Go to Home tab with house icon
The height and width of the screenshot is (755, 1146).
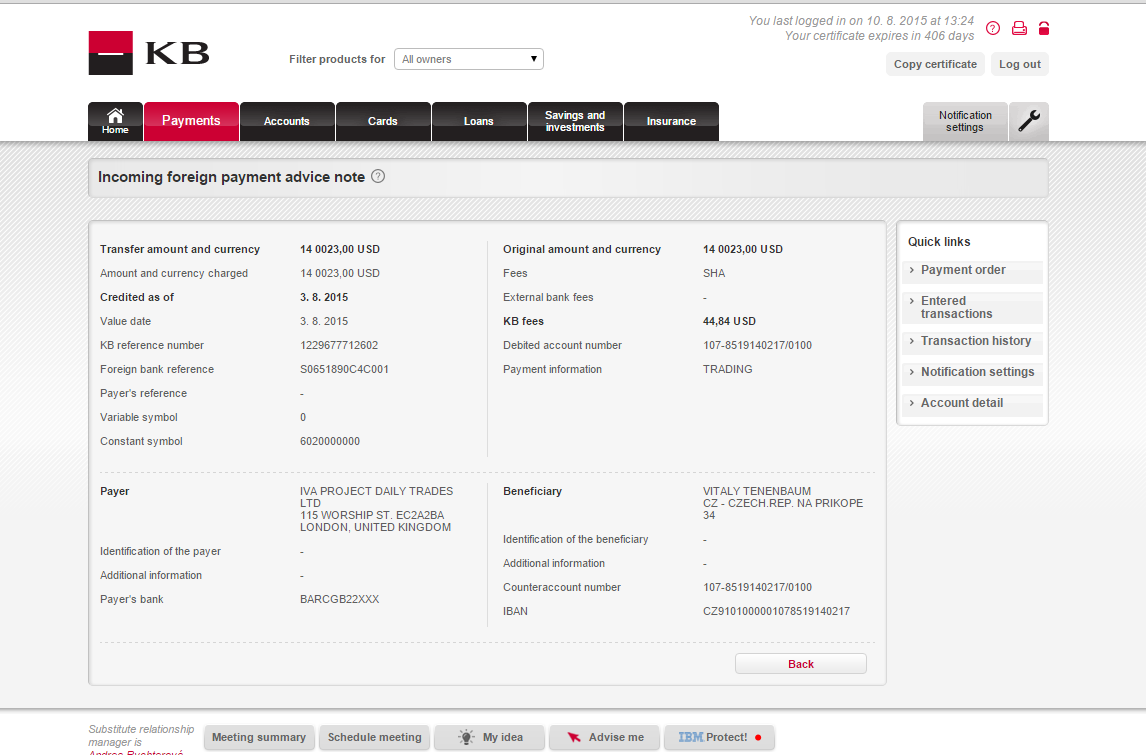115,121
